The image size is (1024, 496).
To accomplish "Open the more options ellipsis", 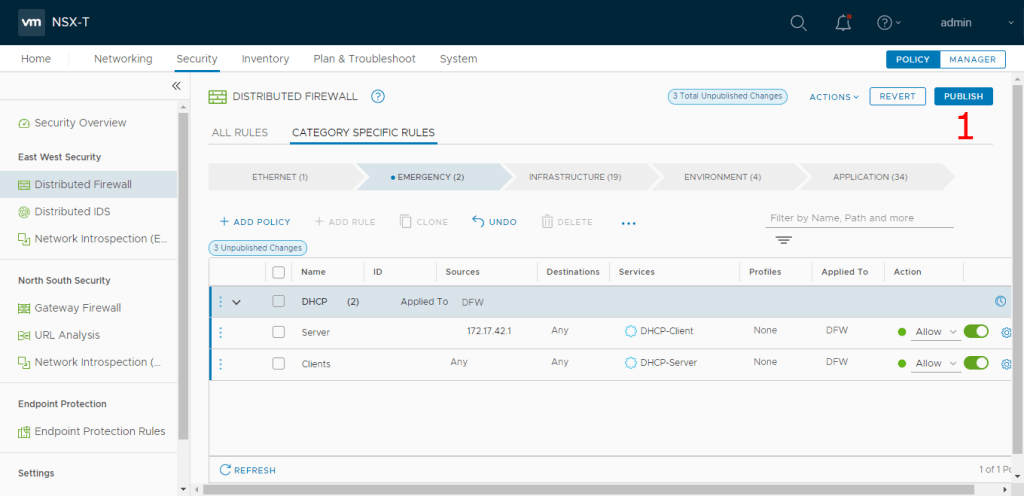I will 628,223.
